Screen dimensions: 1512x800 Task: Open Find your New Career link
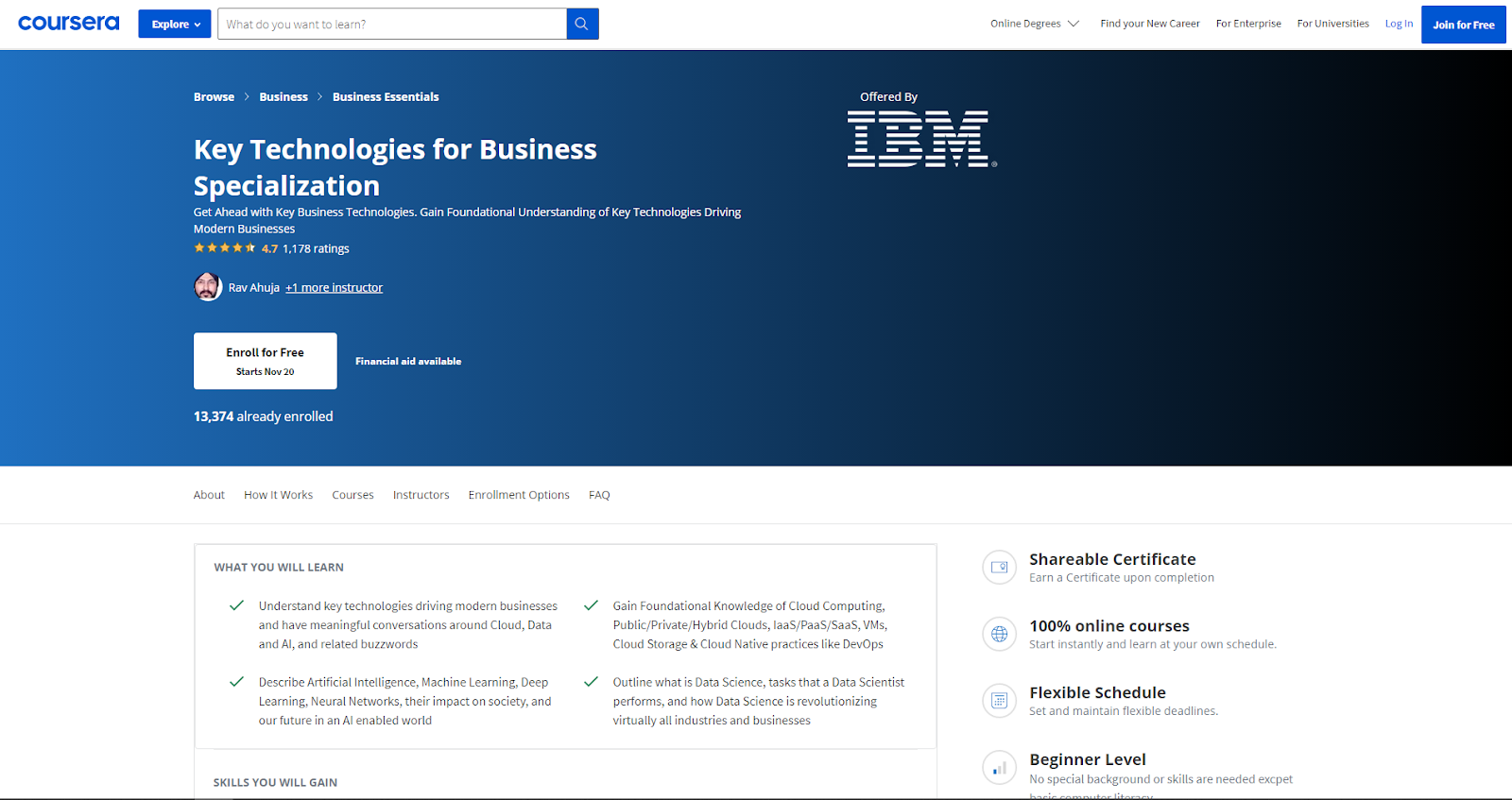(1150, 24)
